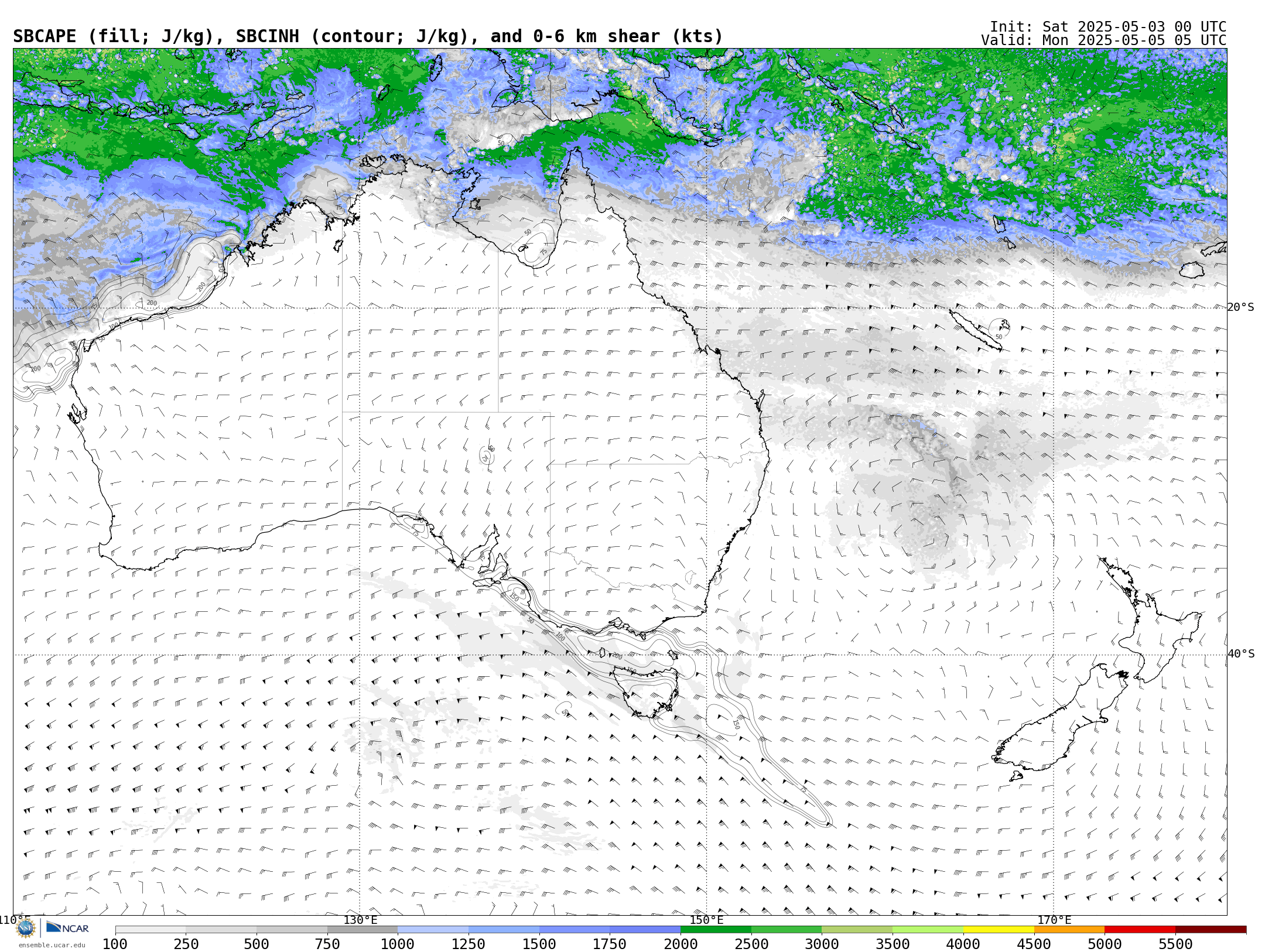Click the 20°S latitude label

coord(1241,307)
